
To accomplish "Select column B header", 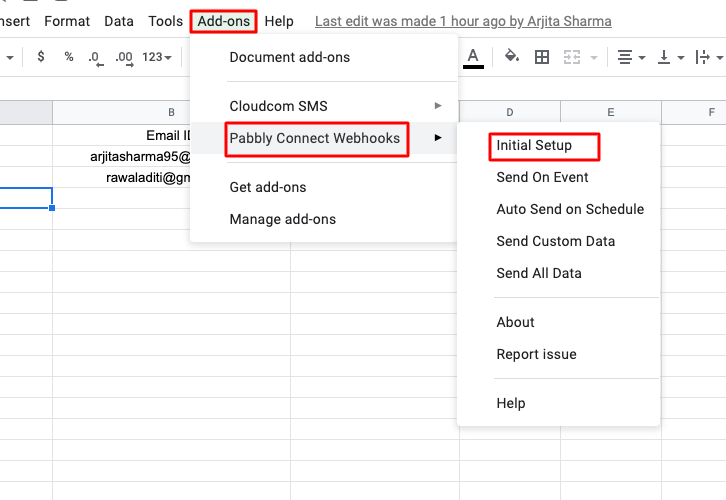I will click(x=171, y=112).
